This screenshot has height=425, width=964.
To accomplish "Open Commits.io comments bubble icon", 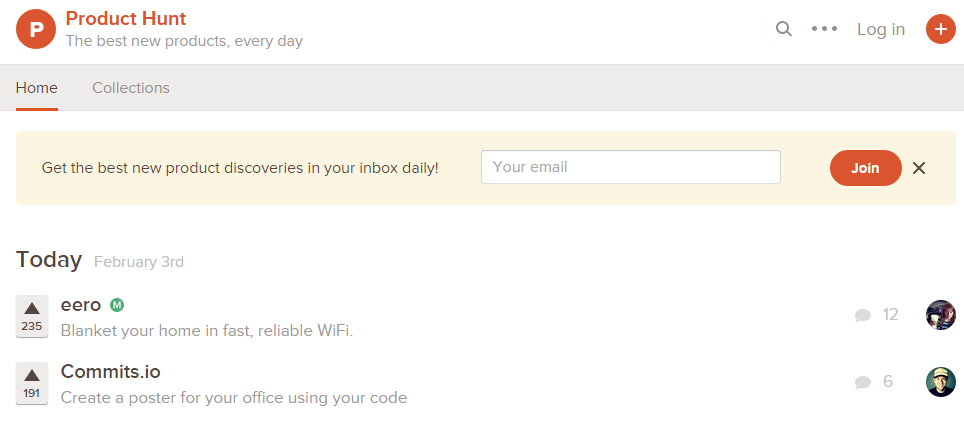I will 863,382.
